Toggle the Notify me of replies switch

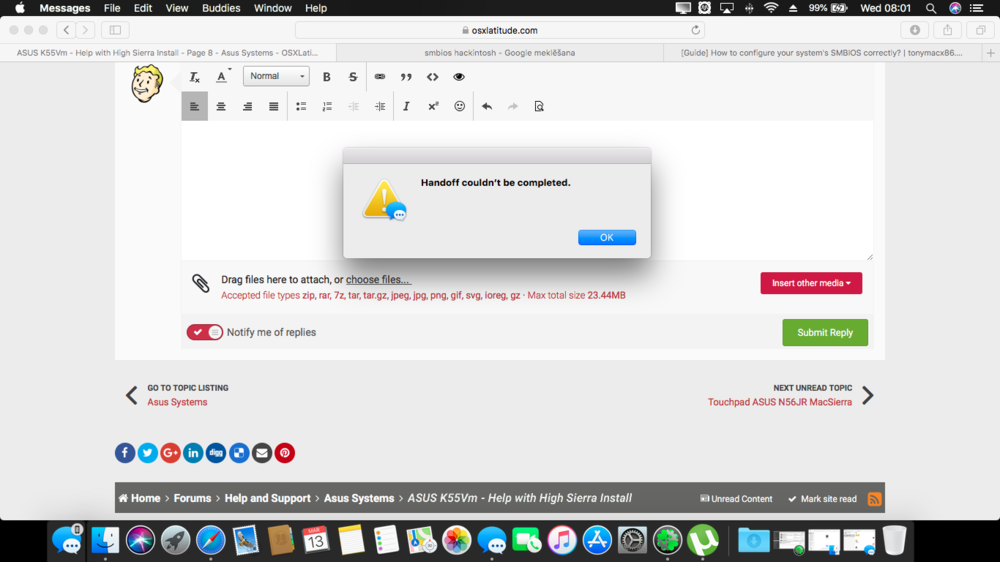point(205,332)
